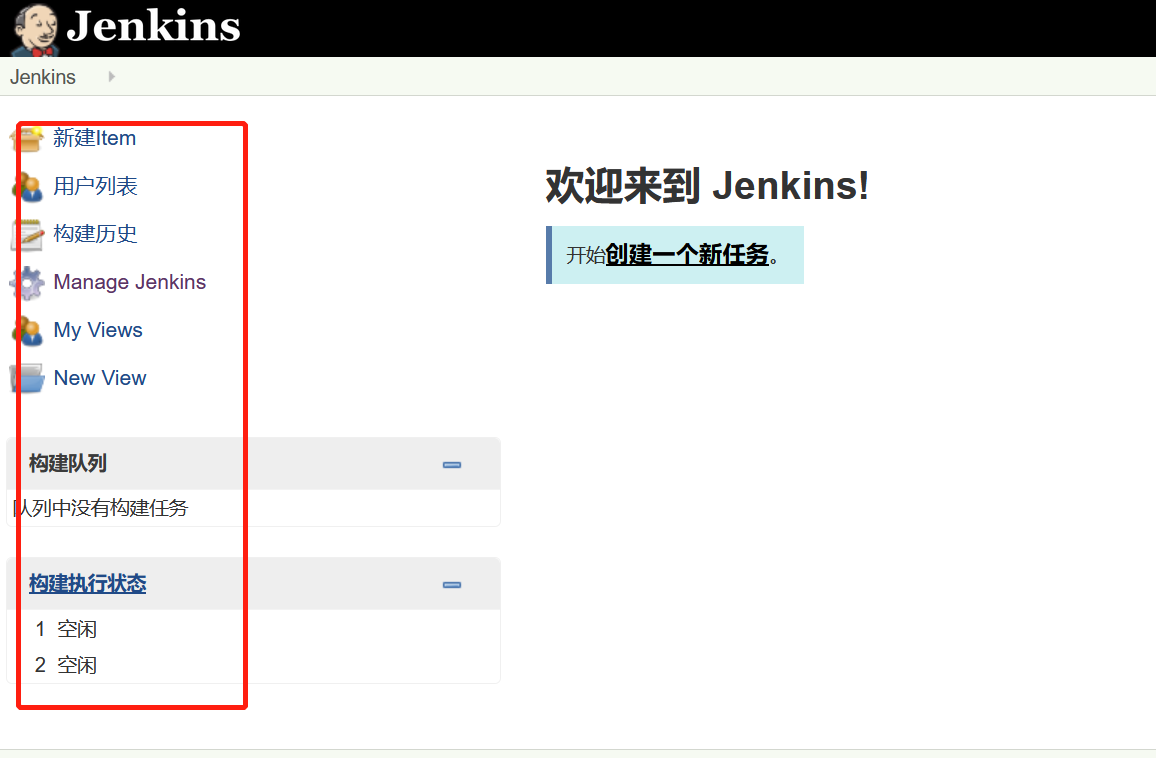
Task: Open the 新建Item link
Action: coord(94,138)
